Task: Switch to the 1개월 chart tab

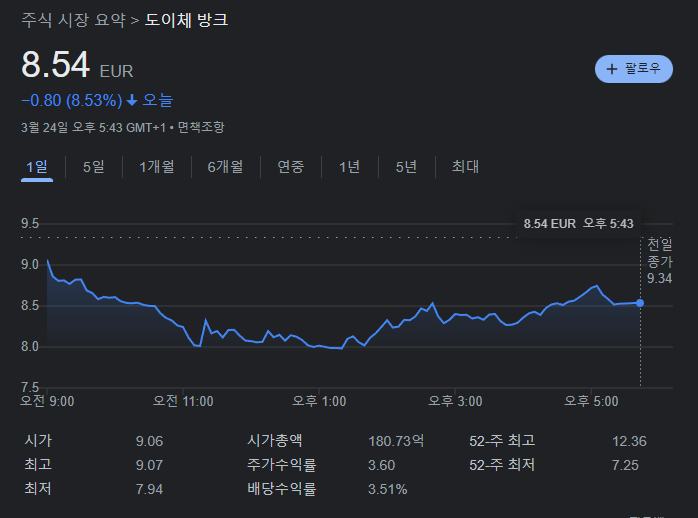Action: tap(157, 167)
